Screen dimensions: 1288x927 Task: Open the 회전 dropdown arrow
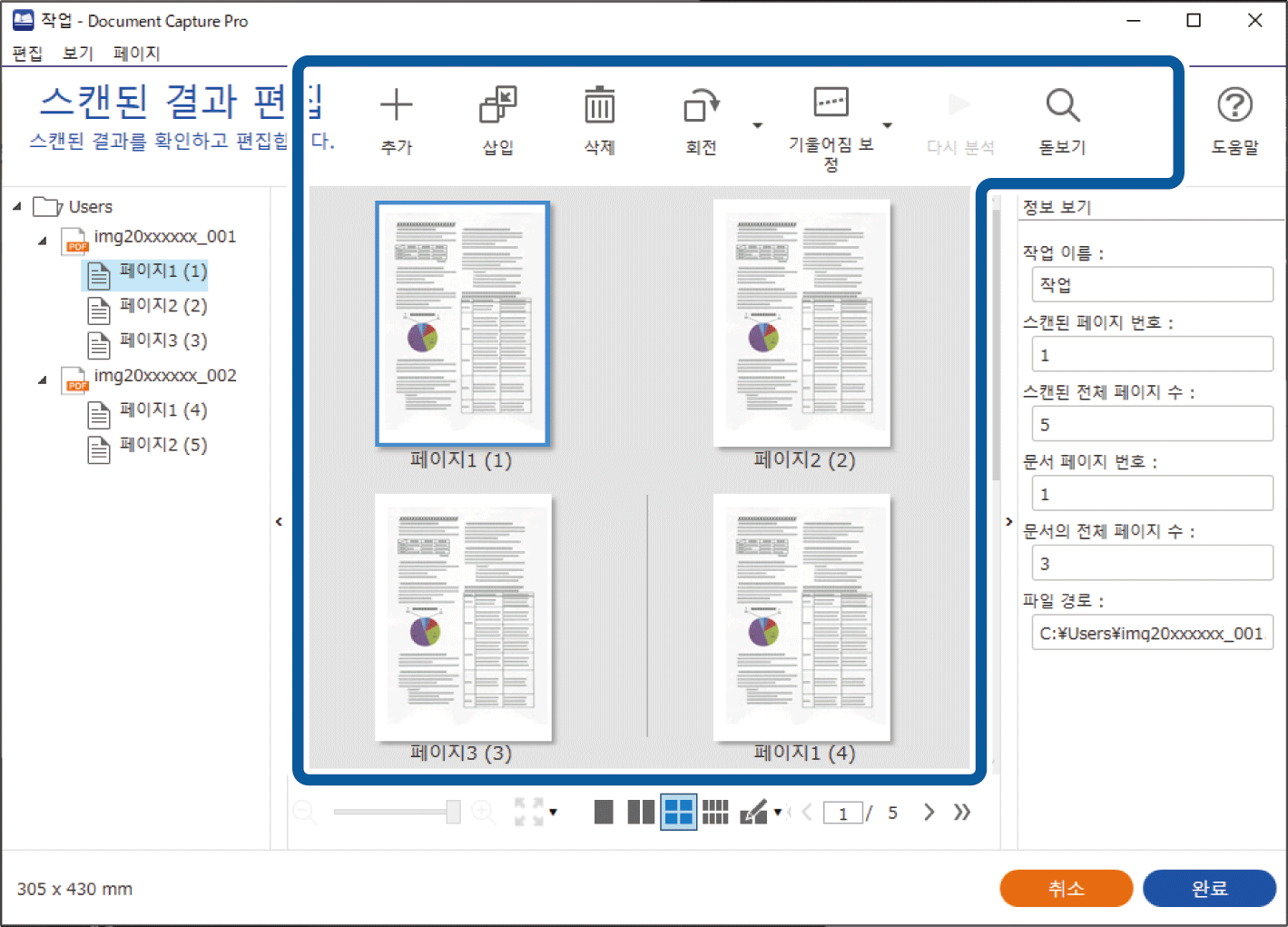(758, 126)
